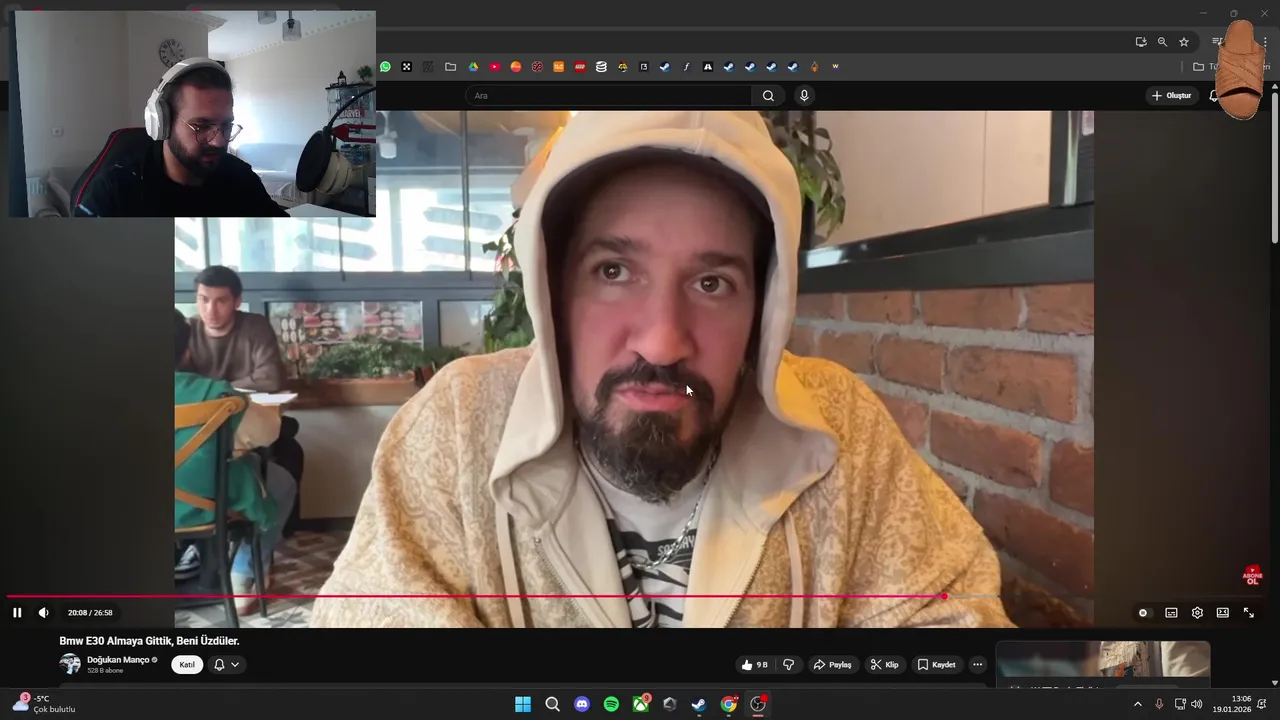The image size is (1280, 720).
Task: Open the Windows Start menu
Action: click(523, 704)
